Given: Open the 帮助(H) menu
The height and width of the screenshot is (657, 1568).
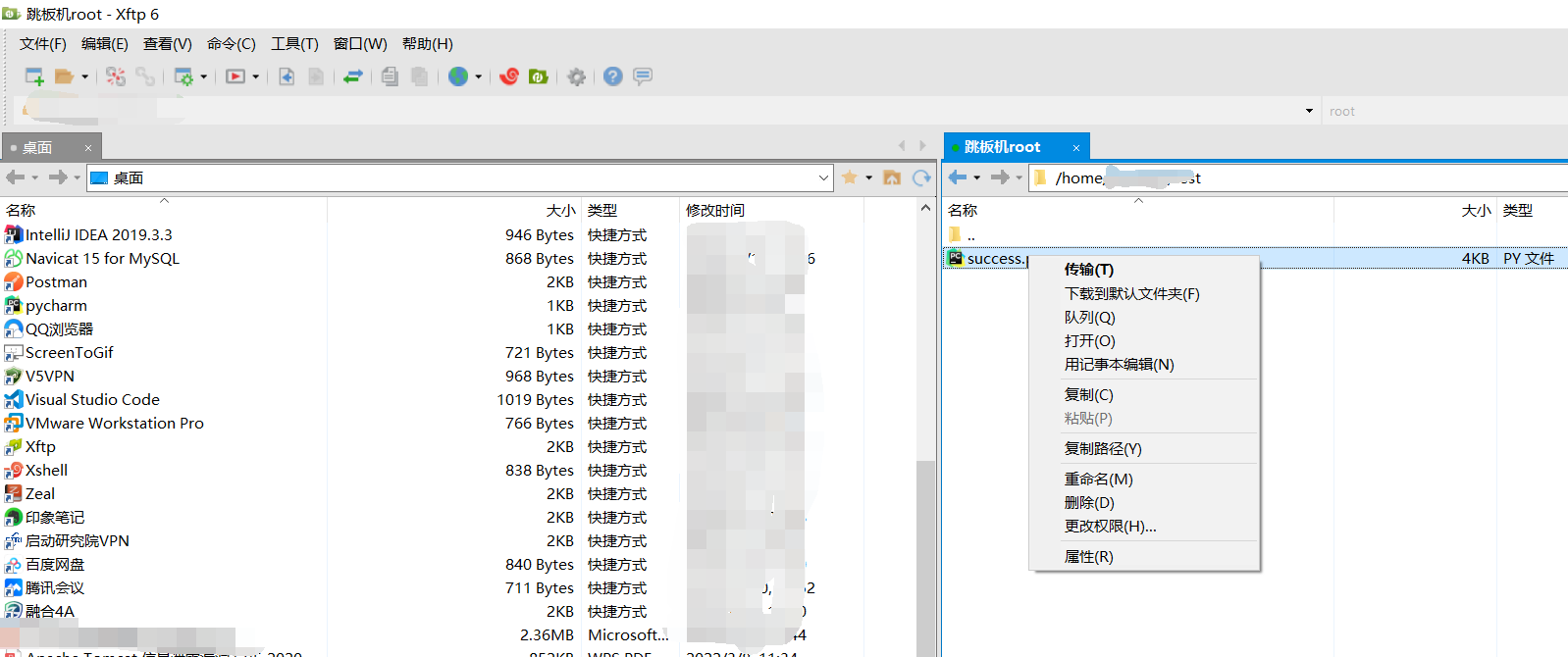Looking at the screenshot, I should 428,44.
